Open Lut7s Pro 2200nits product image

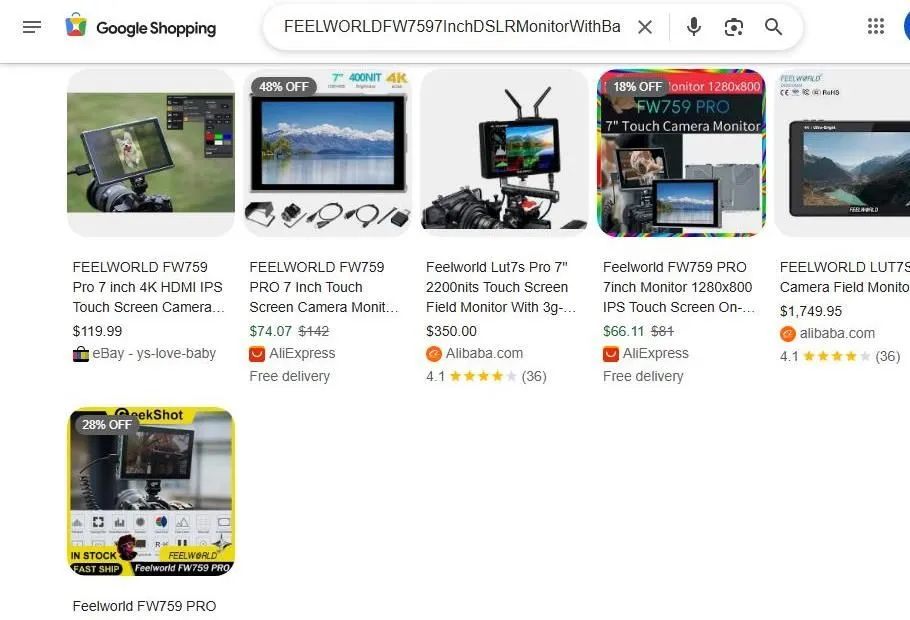pos(504,153)
